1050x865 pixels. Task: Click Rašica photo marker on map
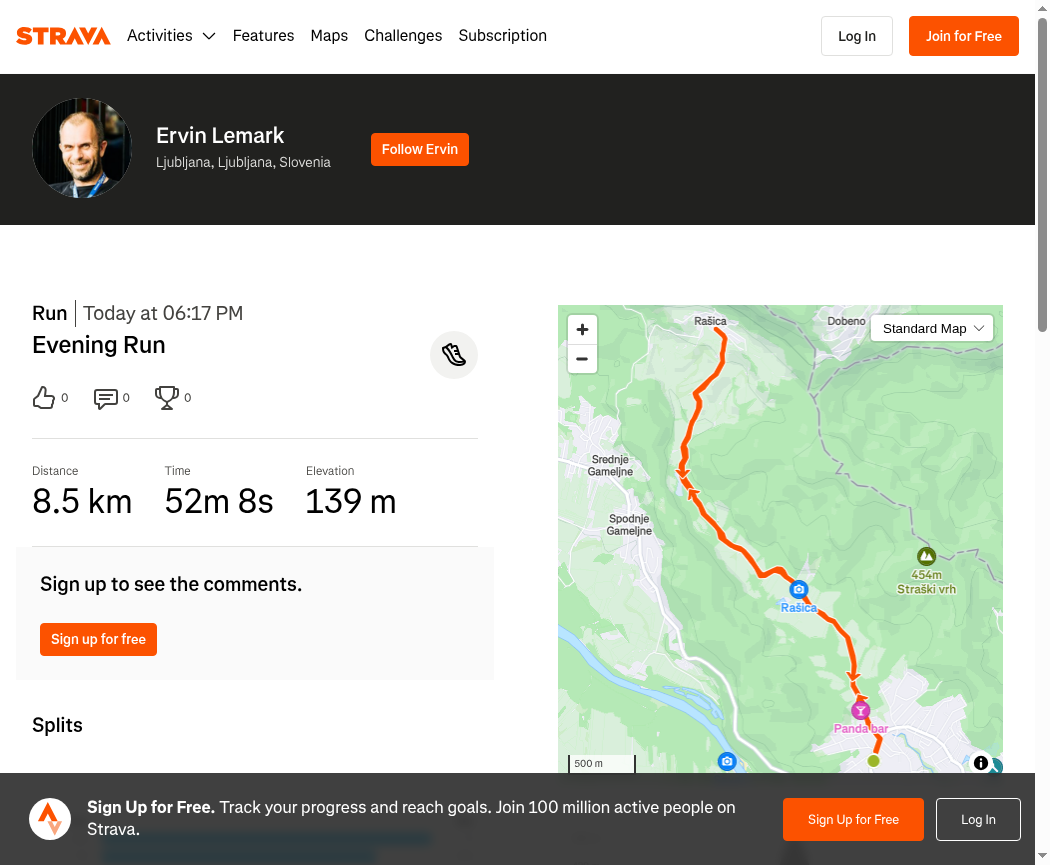(798, 589)
